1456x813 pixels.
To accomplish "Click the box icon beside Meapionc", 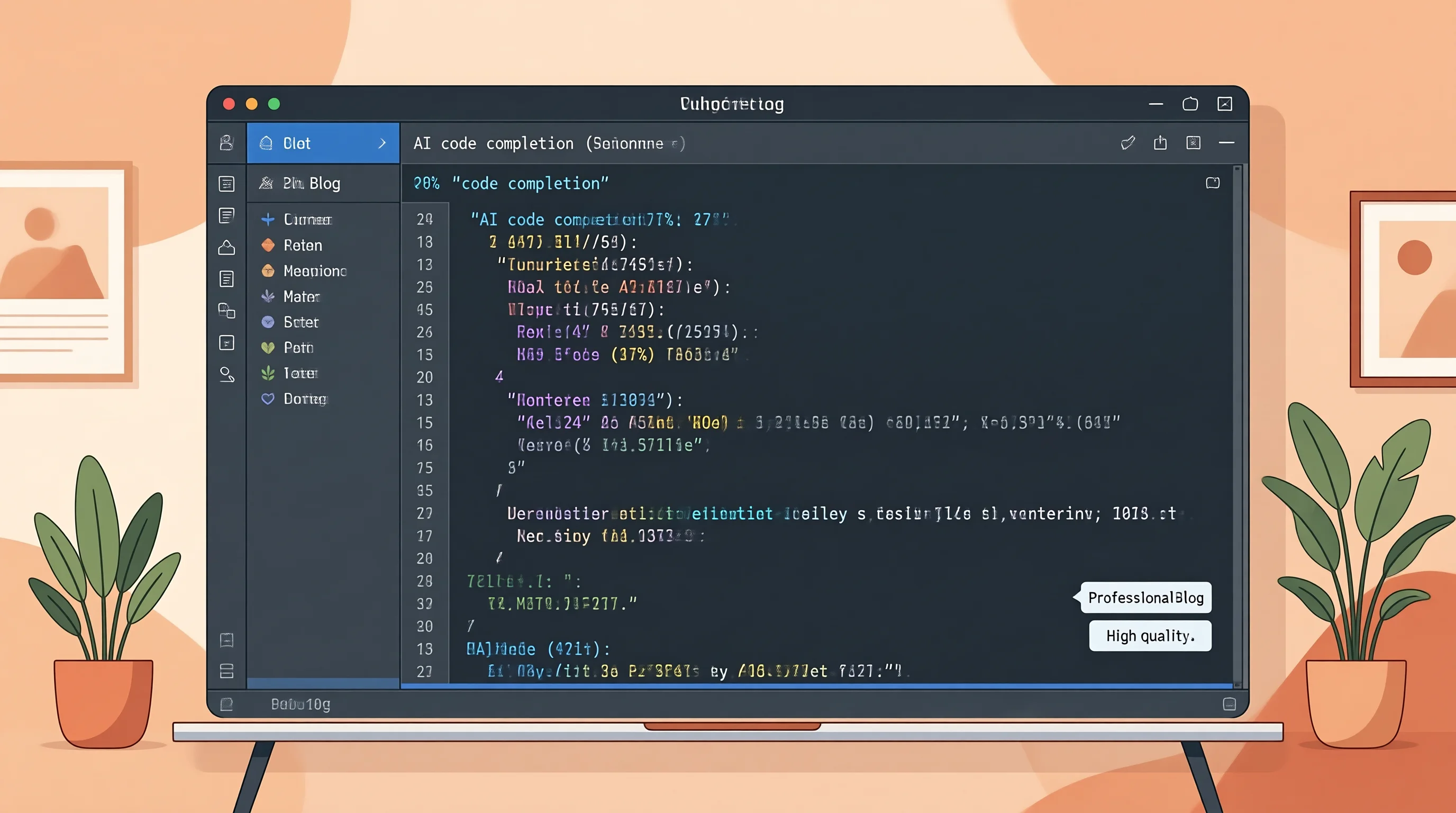I will tap(268, 270).
